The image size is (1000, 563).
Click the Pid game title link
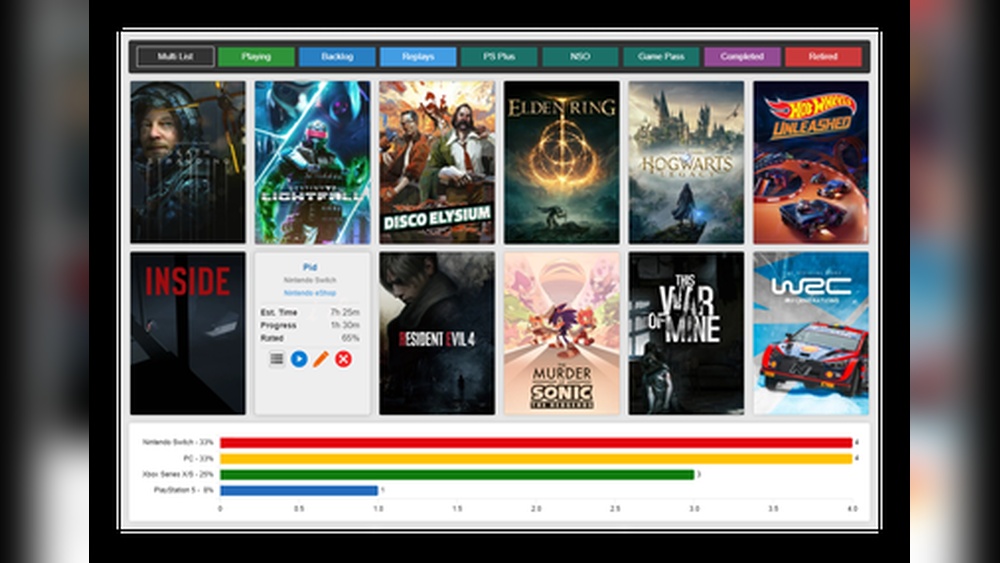pos(311,268)
